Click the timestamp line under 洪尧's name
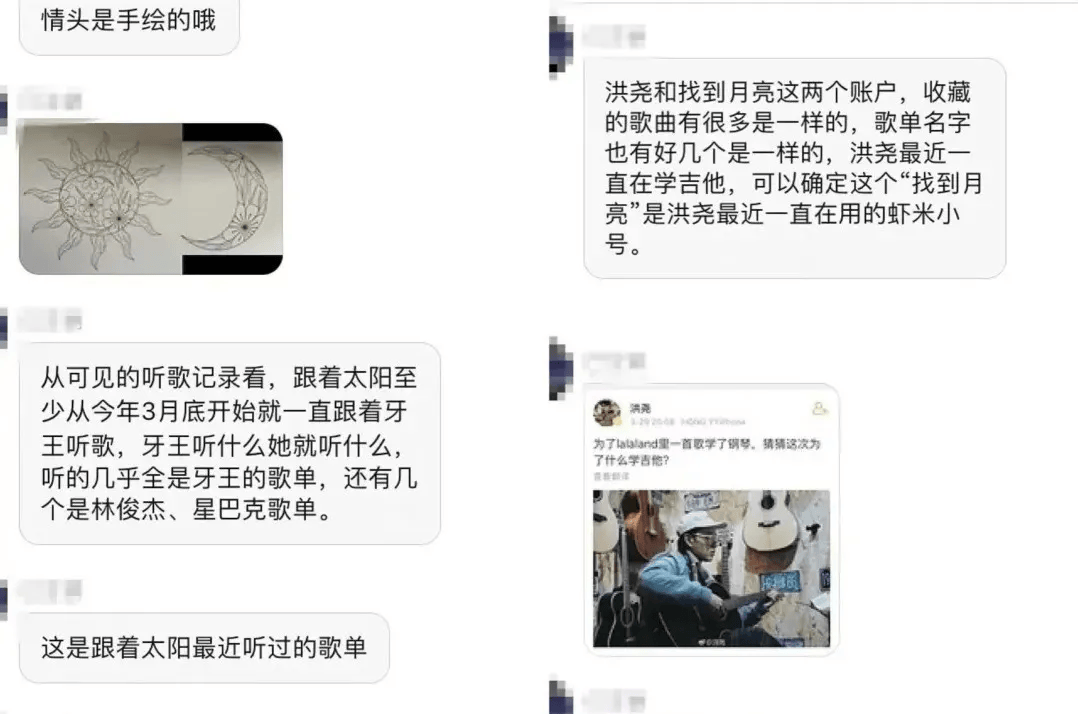Image resolution: width=1078 pixels, height=714 pixels. tap(688, 421)
